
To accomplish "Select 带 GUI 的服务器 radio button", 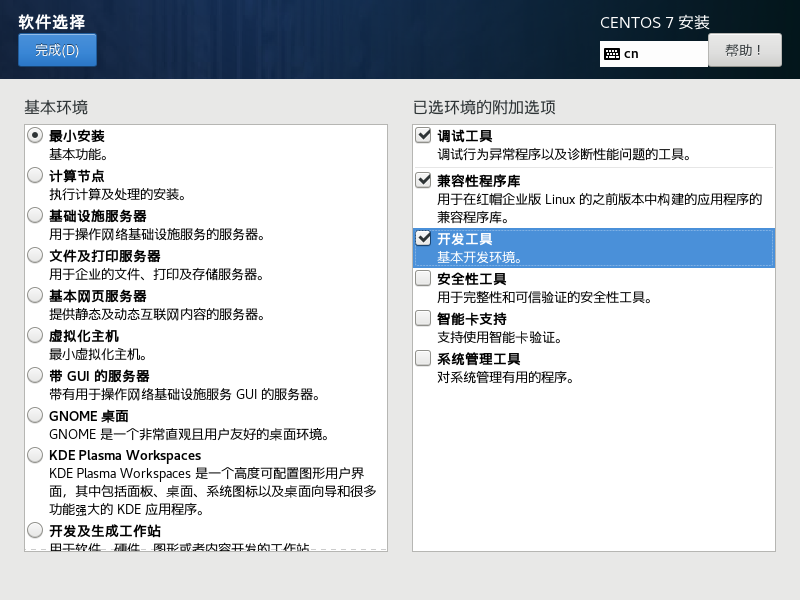I will (35, 376).
